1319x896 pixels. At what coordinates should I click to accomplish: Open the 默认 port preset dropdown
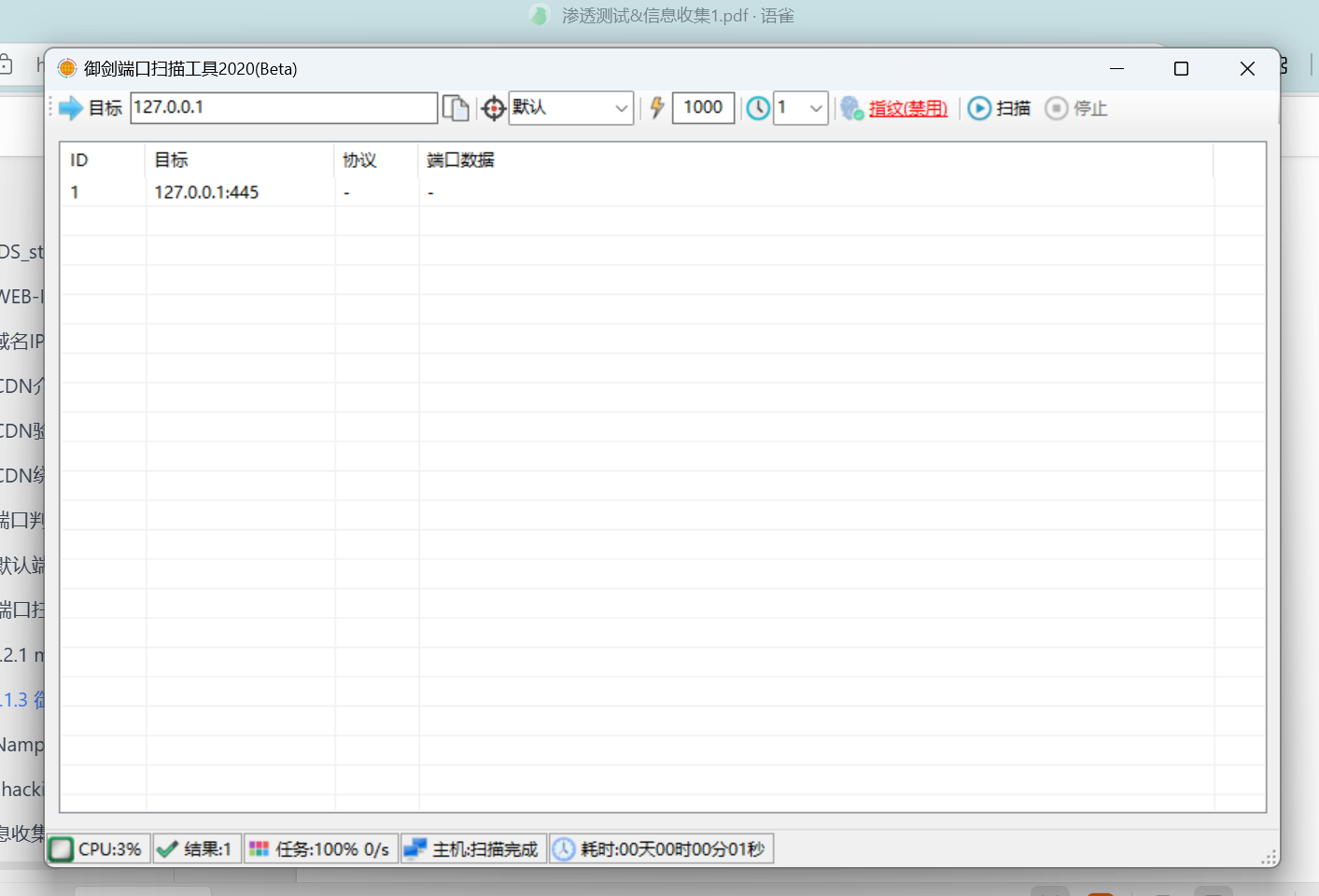pos(571,108)
